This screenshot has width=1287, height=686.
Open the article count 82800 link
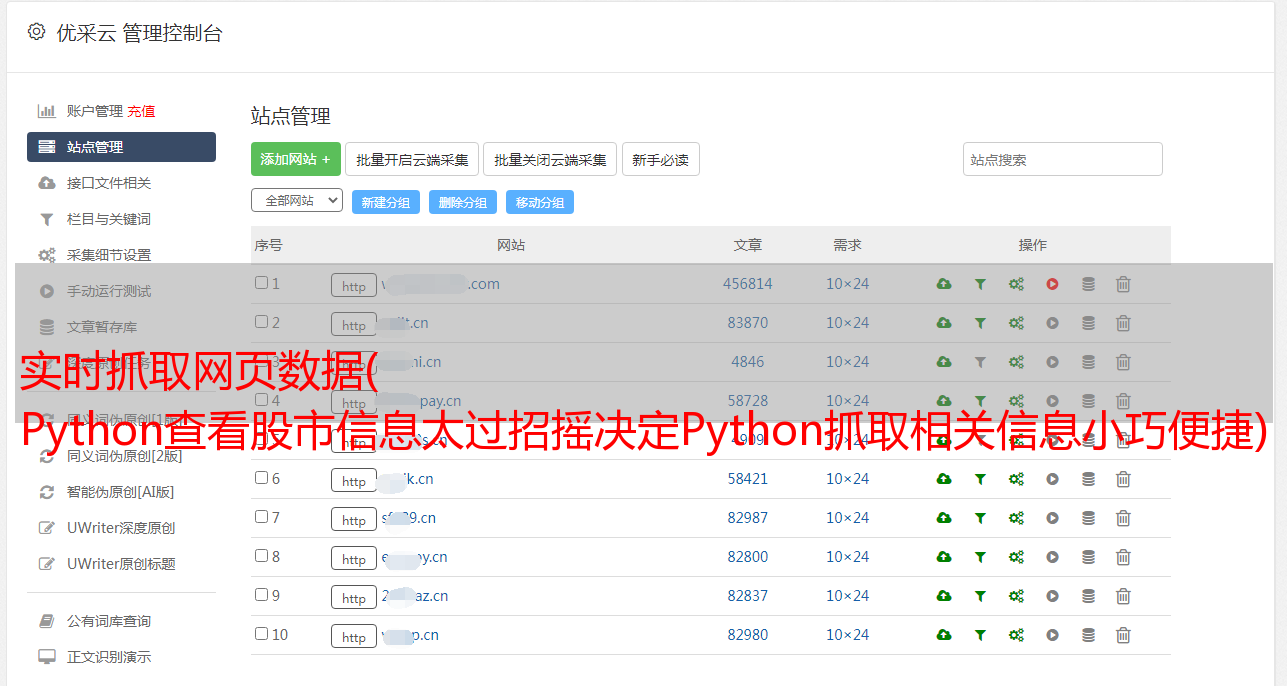coord(748,557)
